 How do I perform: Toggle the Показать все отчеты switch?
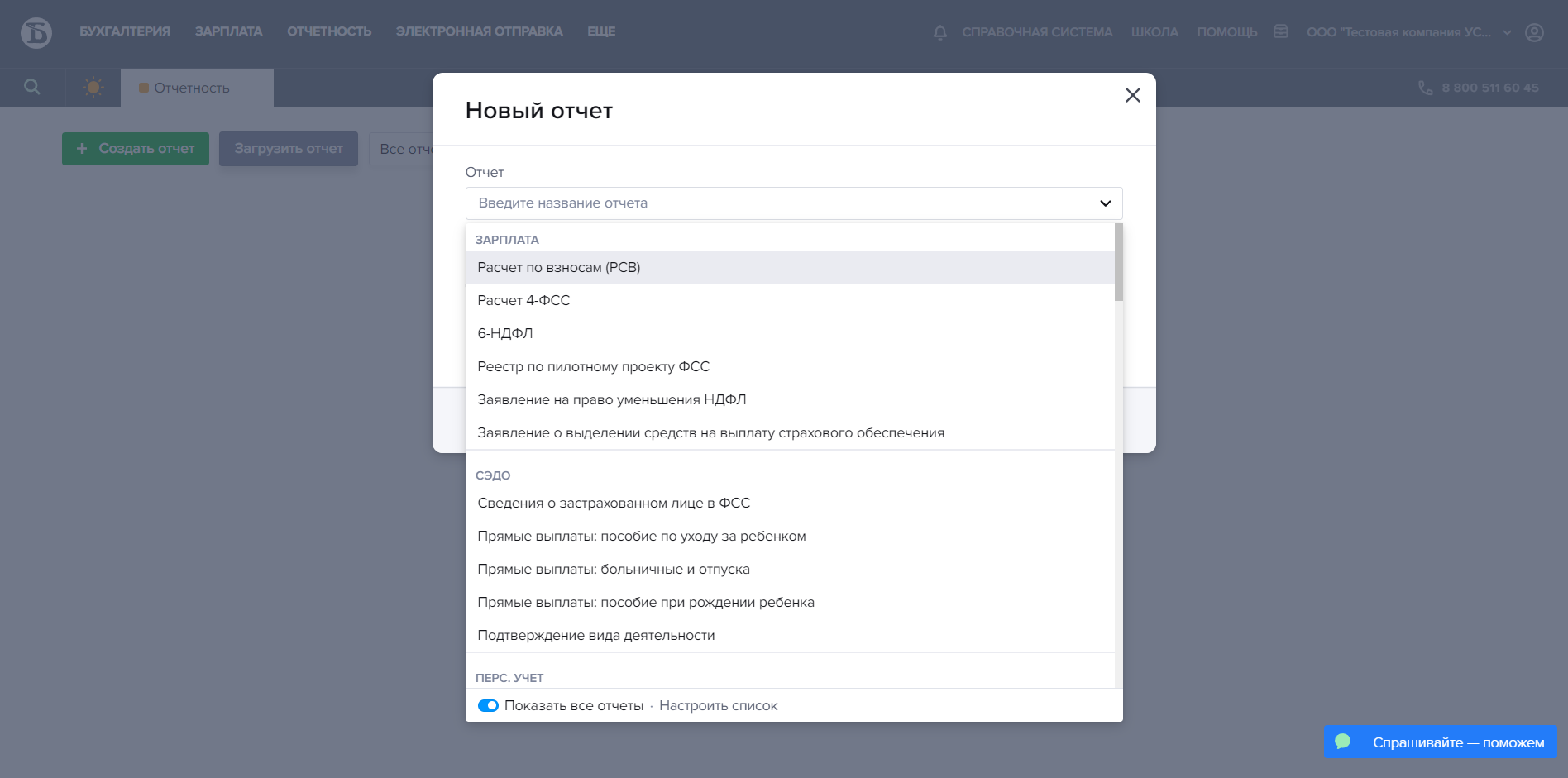tap(488, 705)
